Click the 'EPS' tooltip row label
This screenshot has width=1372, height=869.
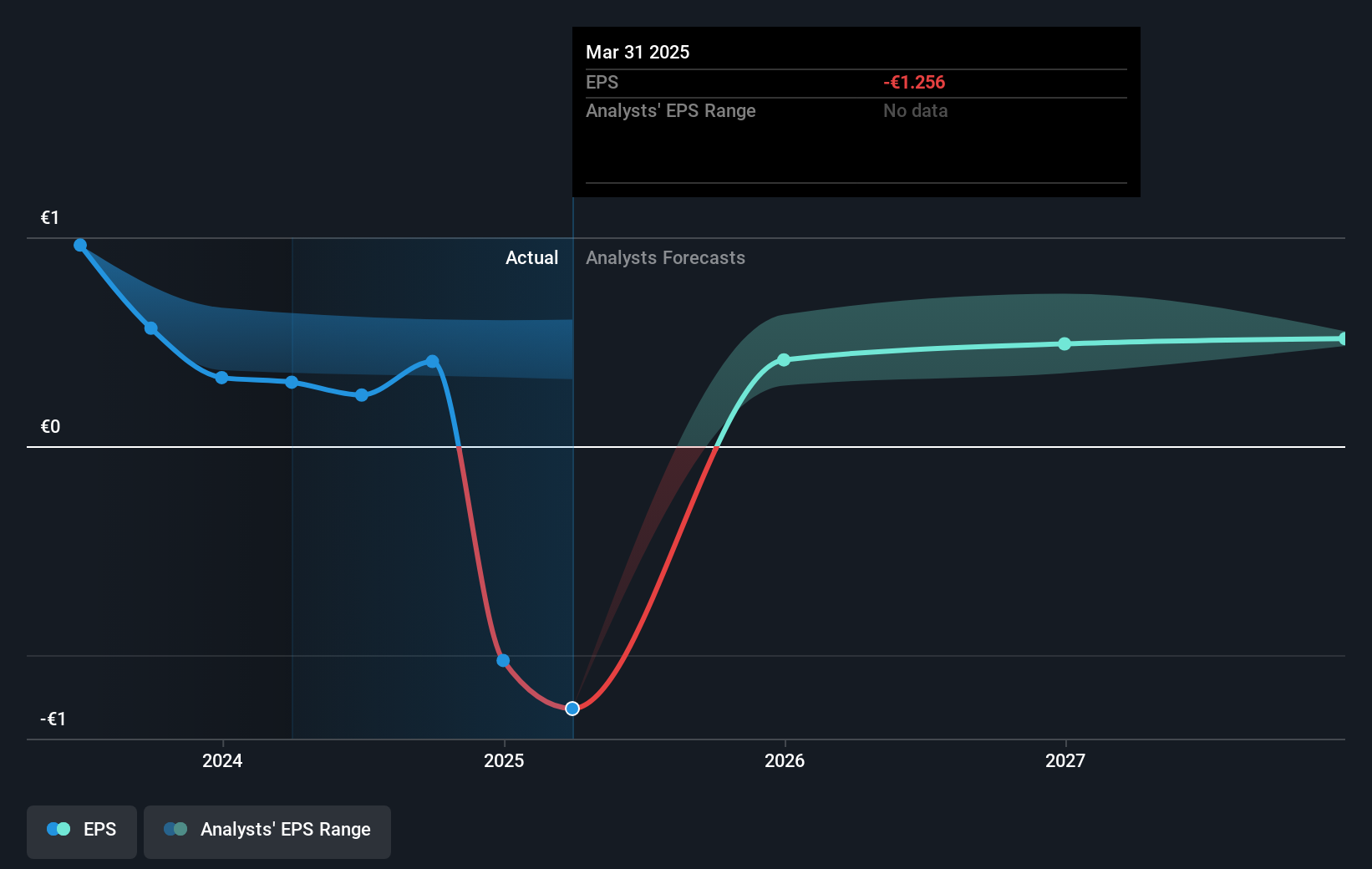click(602, 82)
